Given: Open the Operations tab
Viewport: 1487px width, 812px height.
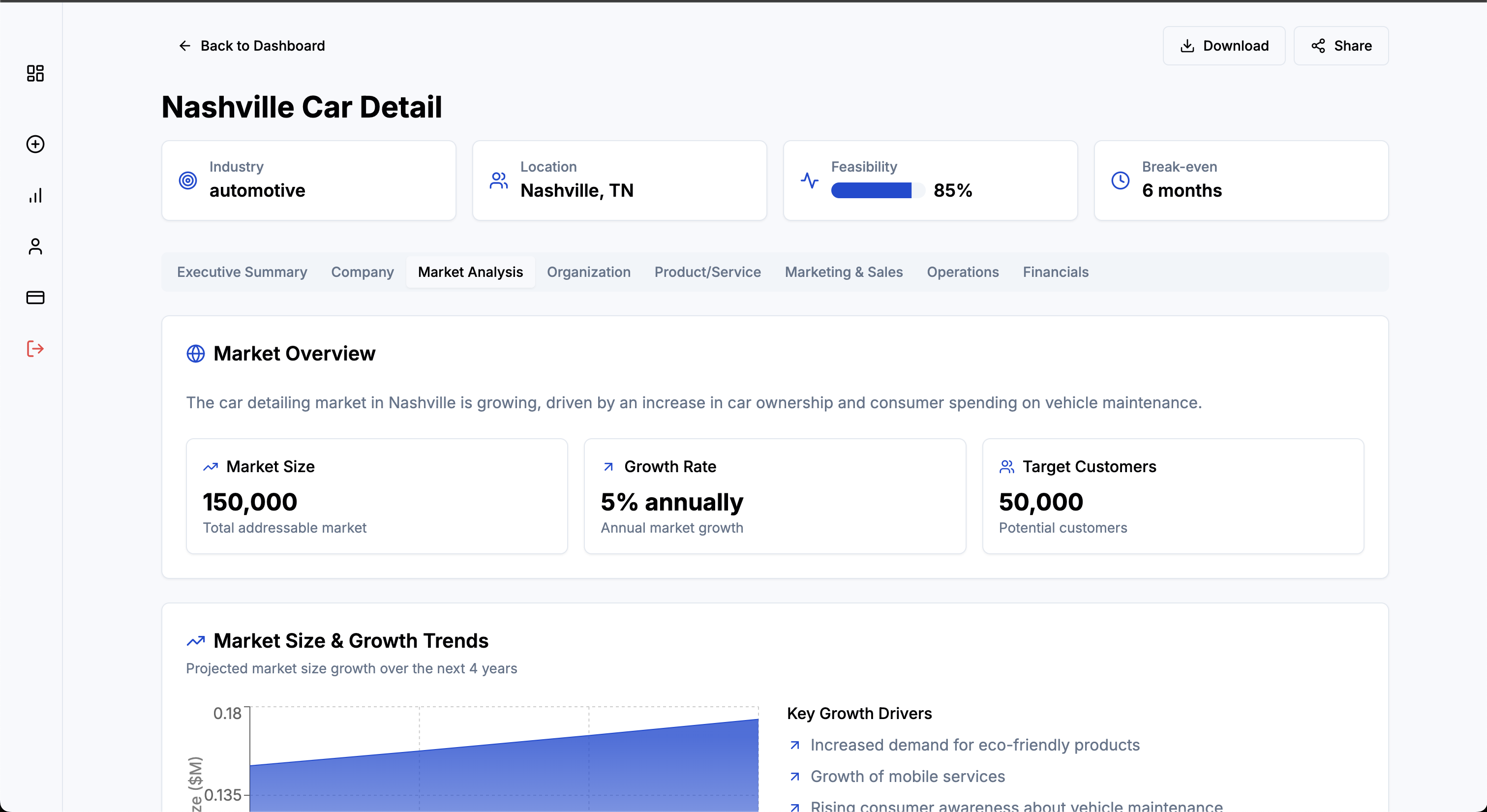Looking at the screenshot, I should pyautogui.click(x=963, y=272).
